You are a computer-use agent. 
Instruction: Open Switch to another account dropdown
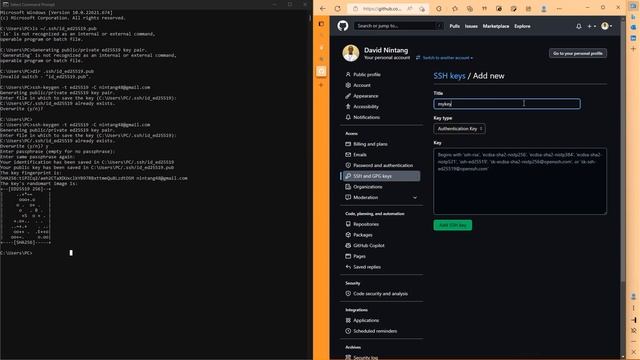(x=444, y=58)
